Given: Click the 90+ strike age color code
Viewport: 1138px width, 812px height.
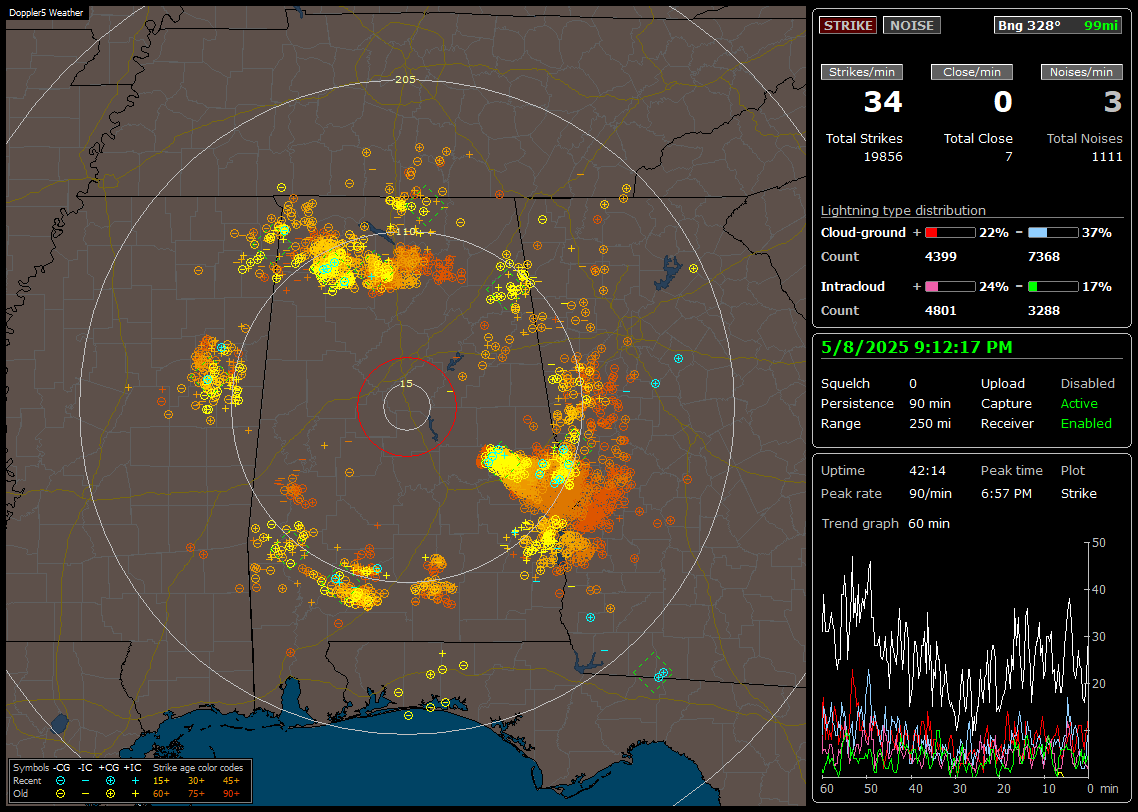Looking at the screenshot, I should pos(231,794).
